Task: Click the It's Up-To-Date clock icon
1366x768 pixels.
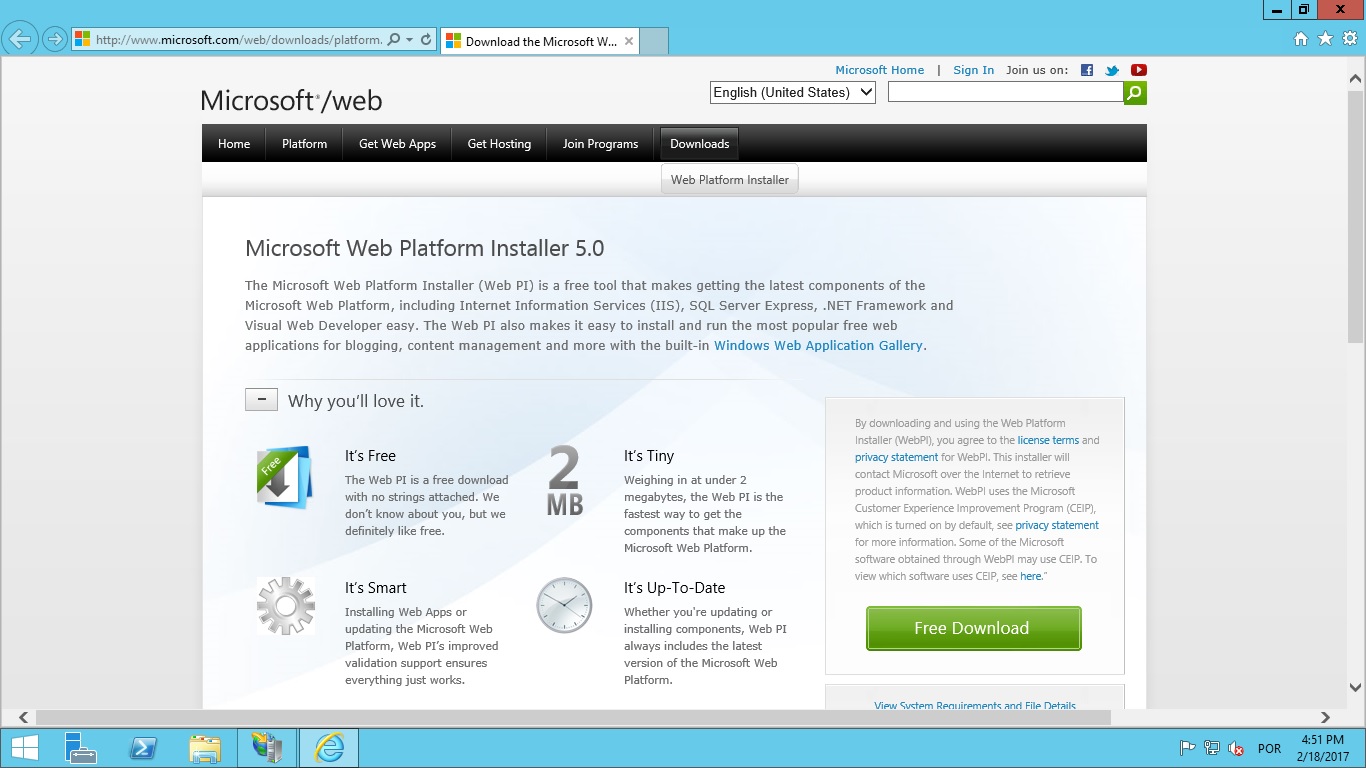Action: pyautogui.click(x=564, y=605)
